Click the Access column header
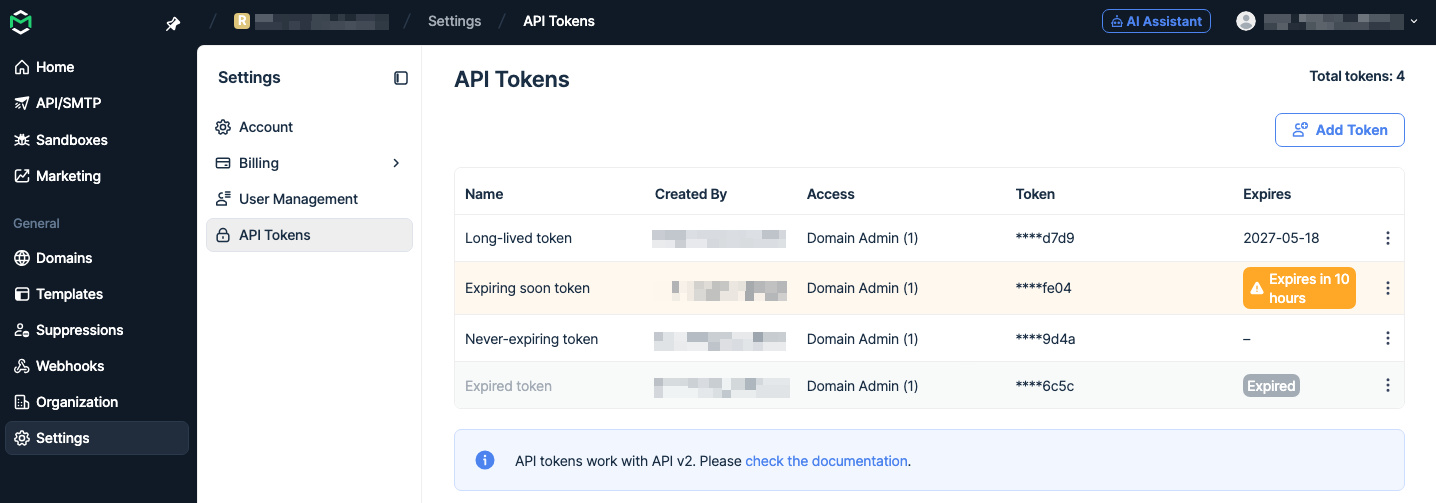This screenshot has height=503, width=1436. pyautogui.click(x=831, y=194)
